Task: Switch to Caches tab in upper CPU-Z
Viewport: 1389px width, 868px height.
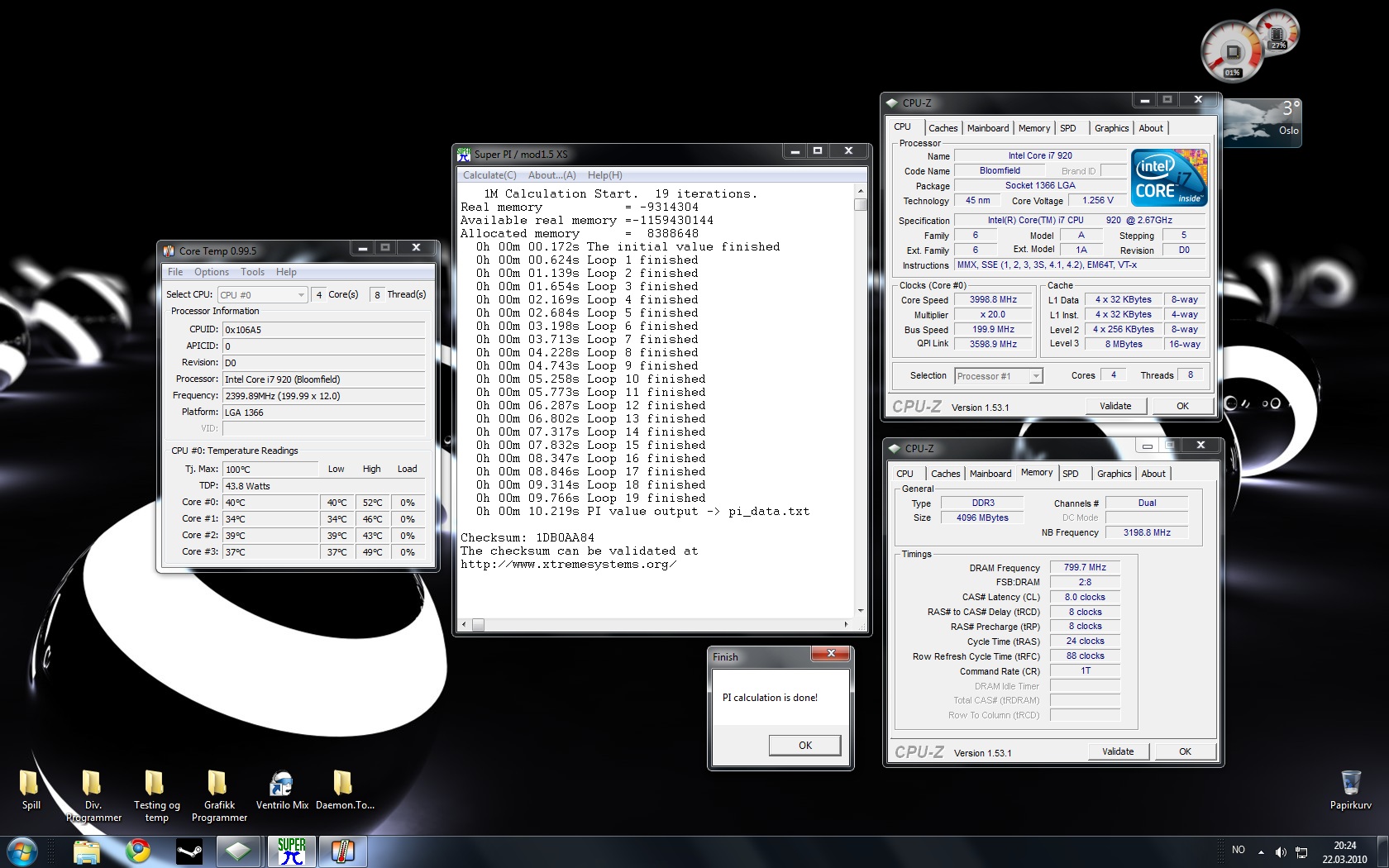Action: [943, 128]
